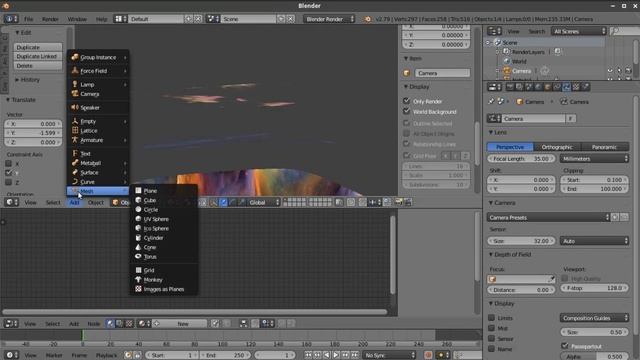Open Global orientation dropdown

pos(264,202)
